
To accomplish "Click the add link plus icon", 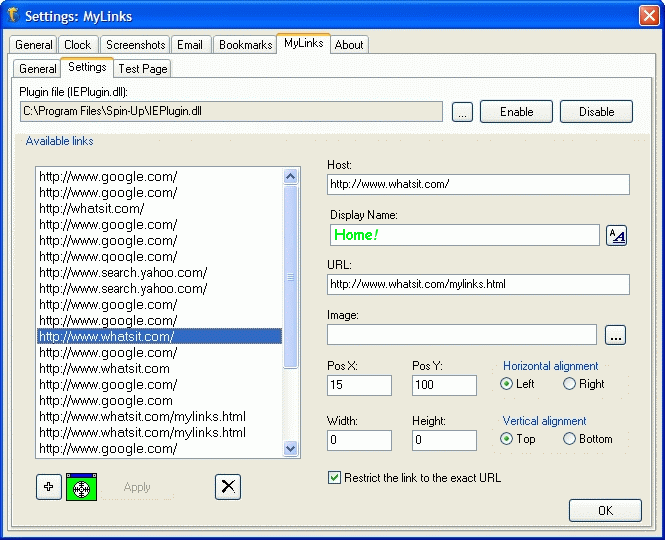I will coord(47,487).
